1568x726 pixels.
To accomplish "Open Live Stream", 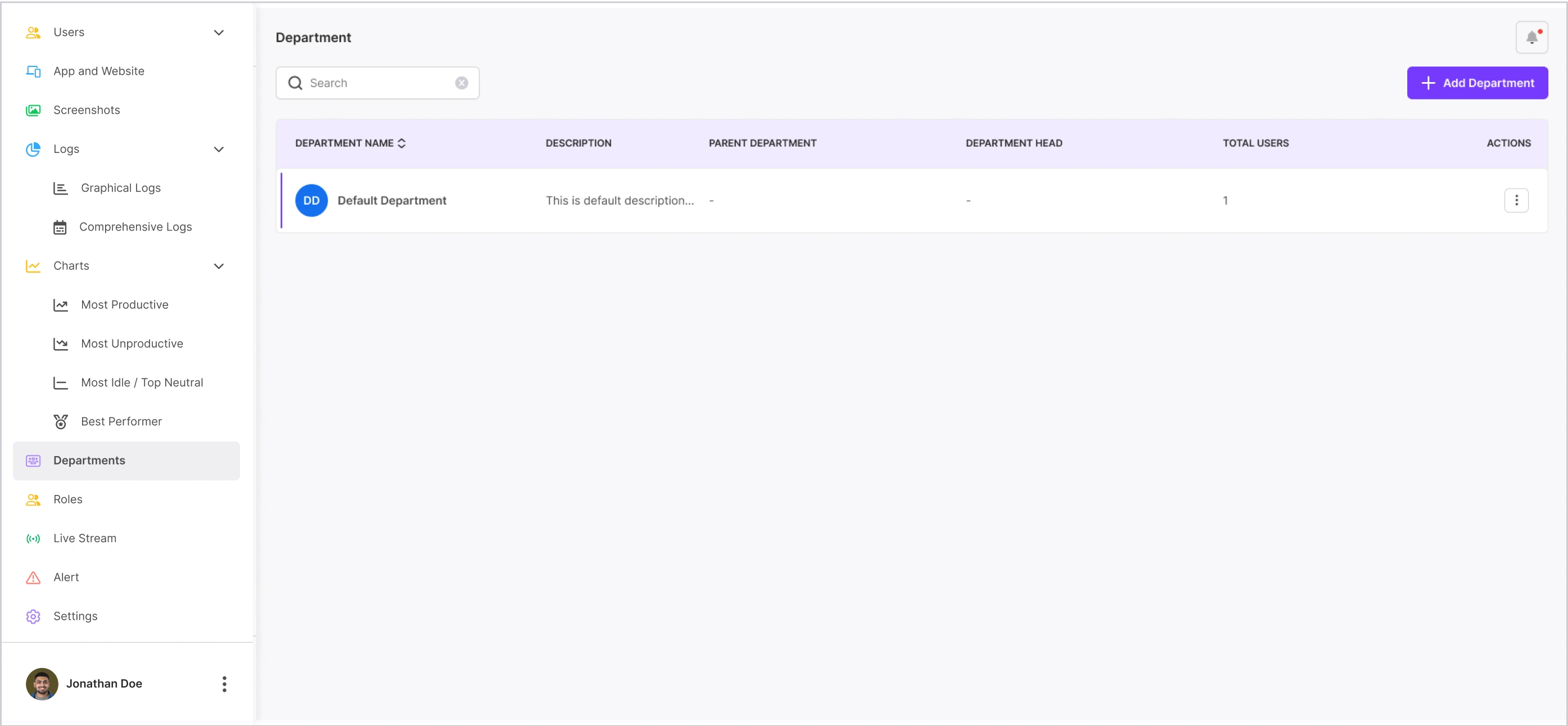I will click(126, 539).
